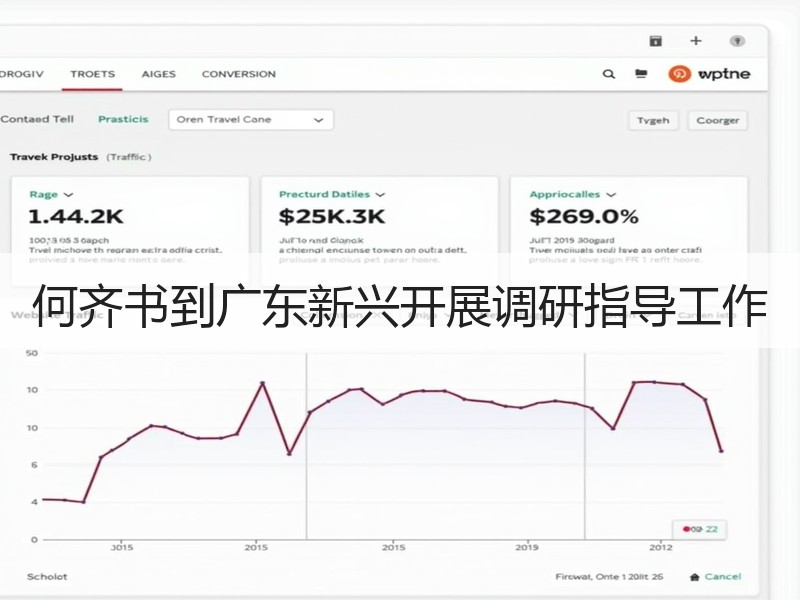Click the 2019 x-axis label

tap(527, 547)
